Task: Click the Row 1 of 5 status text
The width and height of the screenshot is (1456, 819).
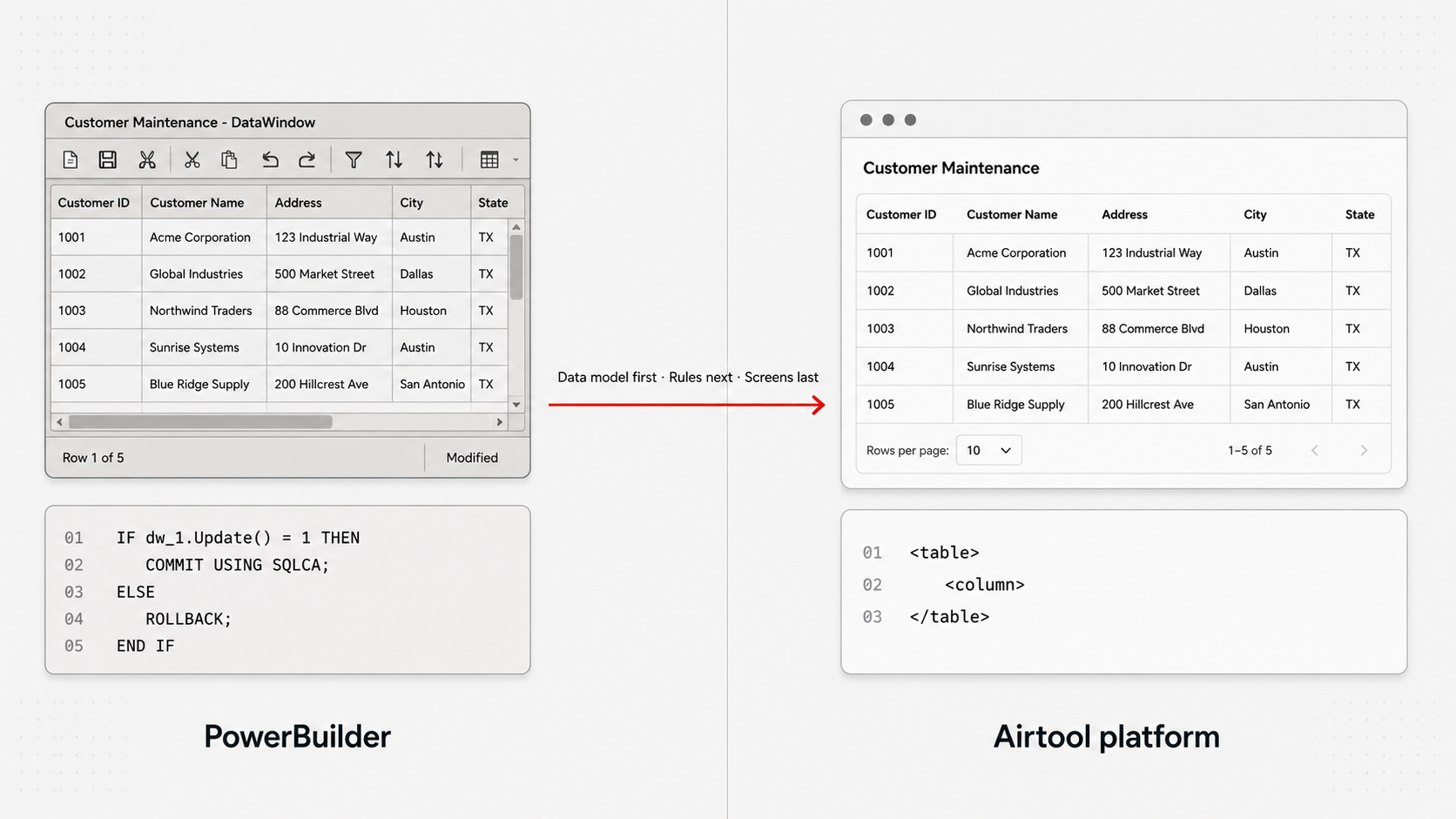Action: pos(93,458)
